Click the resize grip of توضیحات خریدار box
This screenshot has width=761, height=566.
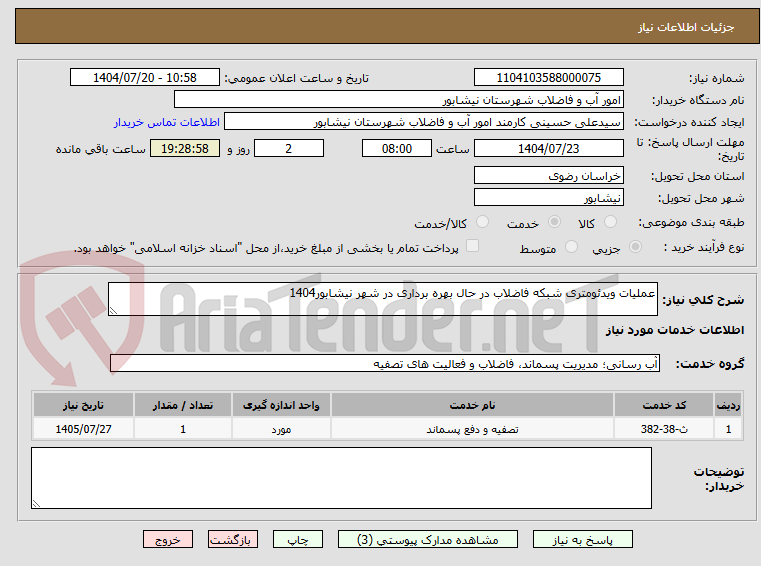pos(36,504)
